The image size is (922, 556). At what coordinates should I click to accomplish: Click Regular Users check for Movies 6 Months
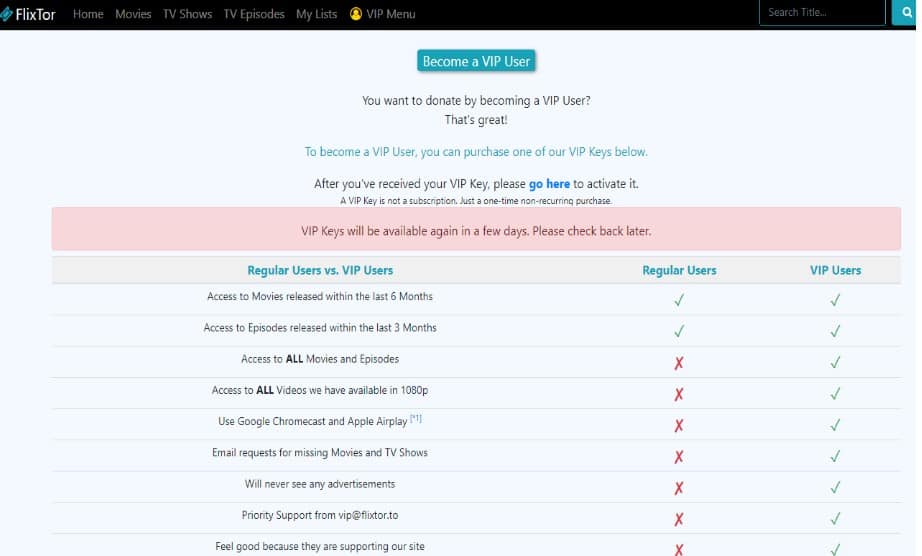679,300
